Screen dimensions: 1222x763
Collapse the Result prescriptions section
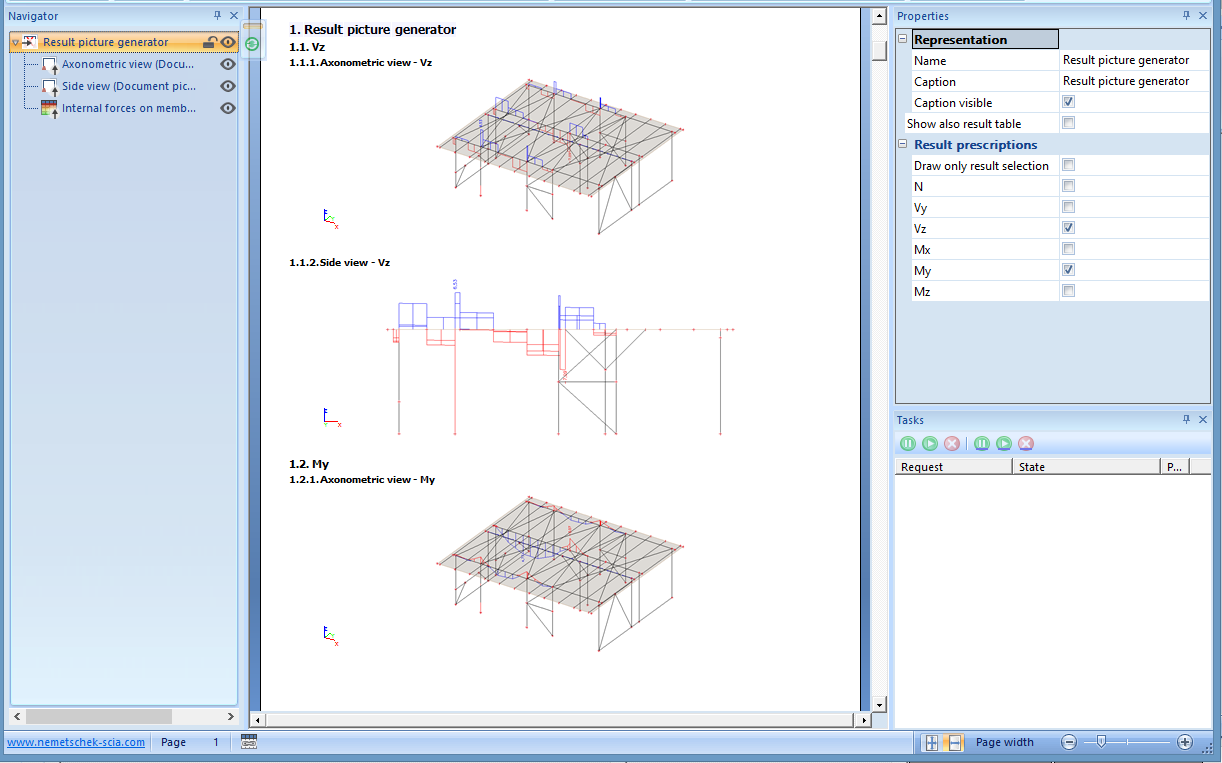[903, 145]
